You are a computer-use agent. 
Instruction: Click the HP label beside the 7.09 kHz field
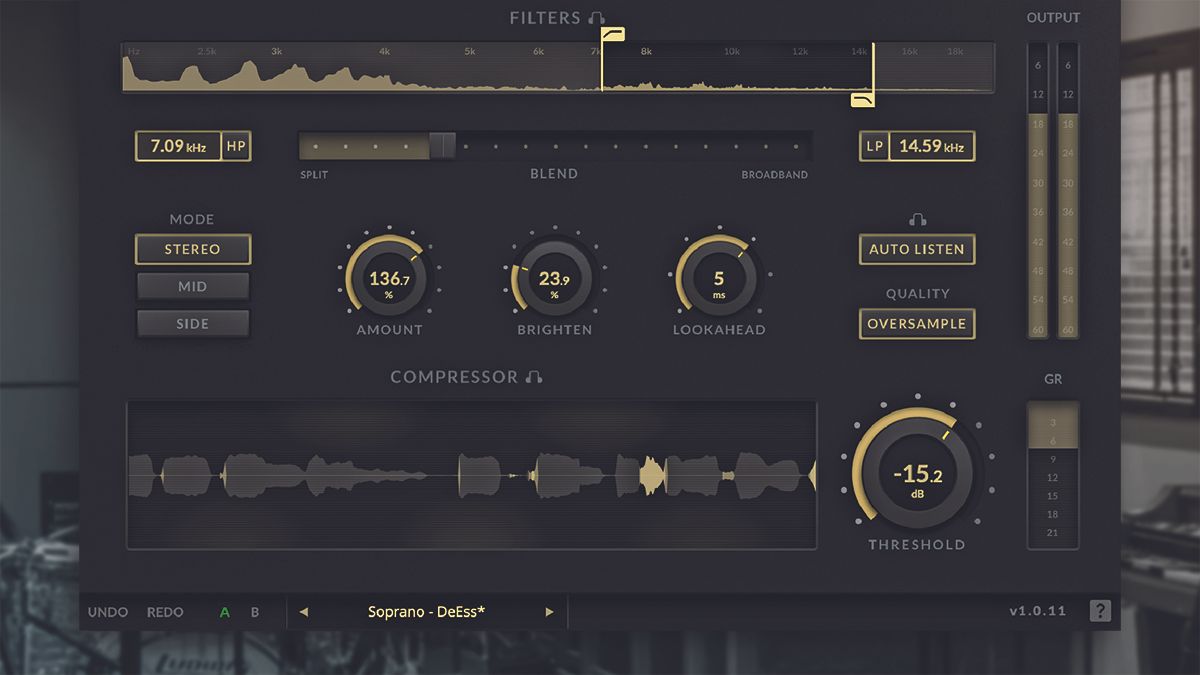[238, 146]
